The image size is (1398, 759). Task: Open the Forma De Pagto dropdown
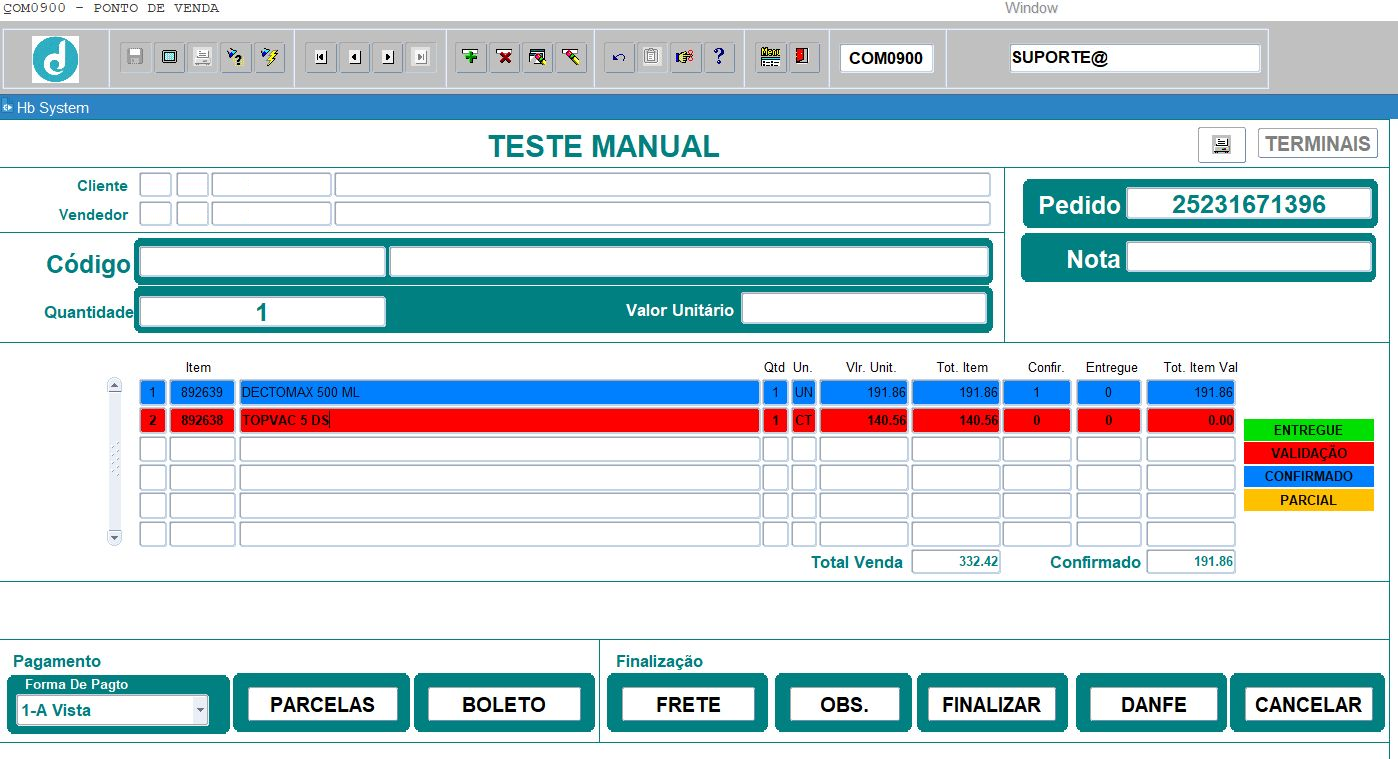(x=200, y=710)
